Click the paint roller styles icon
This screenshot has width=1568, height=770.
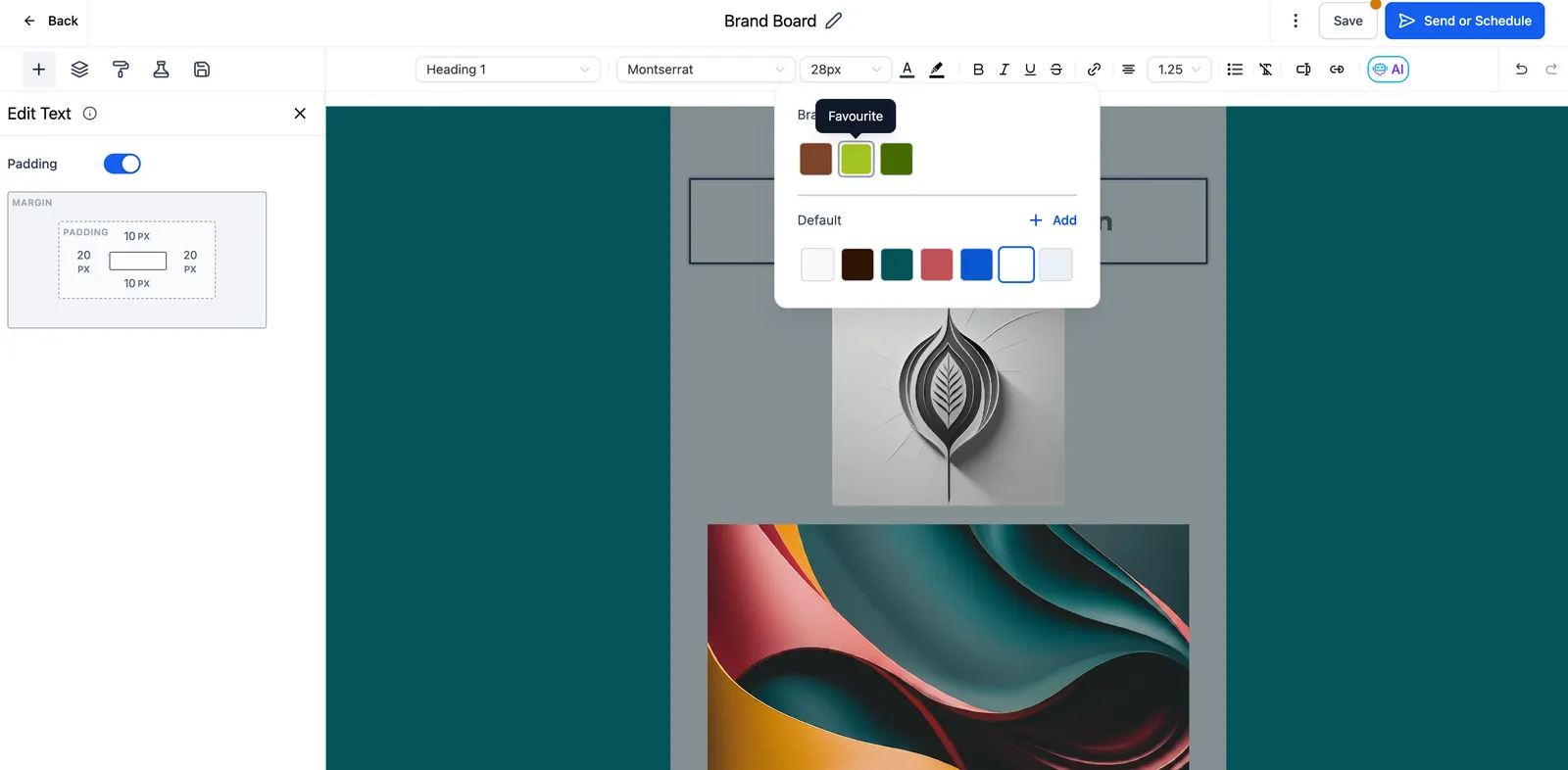[x=121, y=70]
